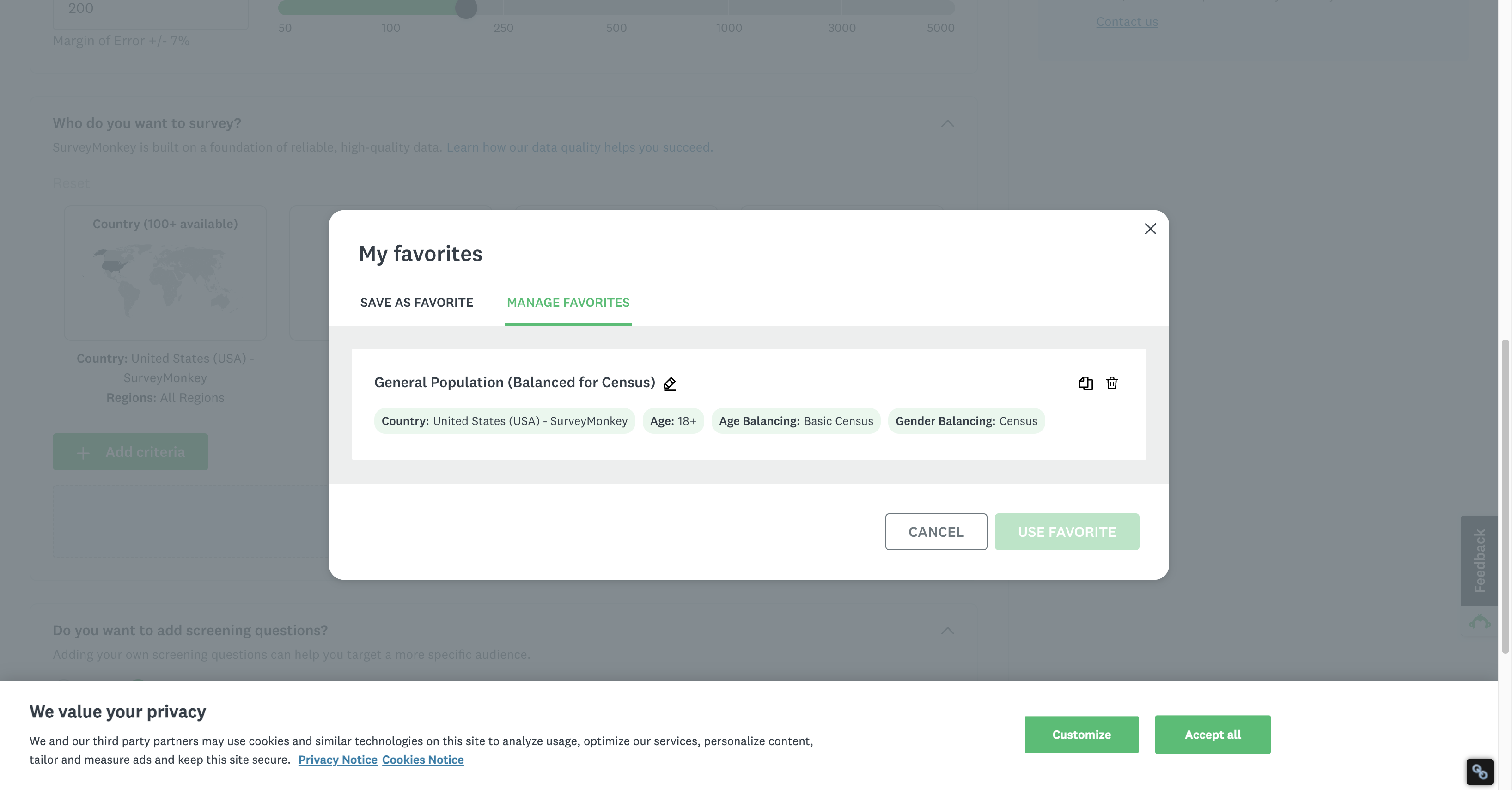The width and height of the screenshot is (1512, 790).
Task: Open the Cookies Notice link
Action: (x=423, y=760)
